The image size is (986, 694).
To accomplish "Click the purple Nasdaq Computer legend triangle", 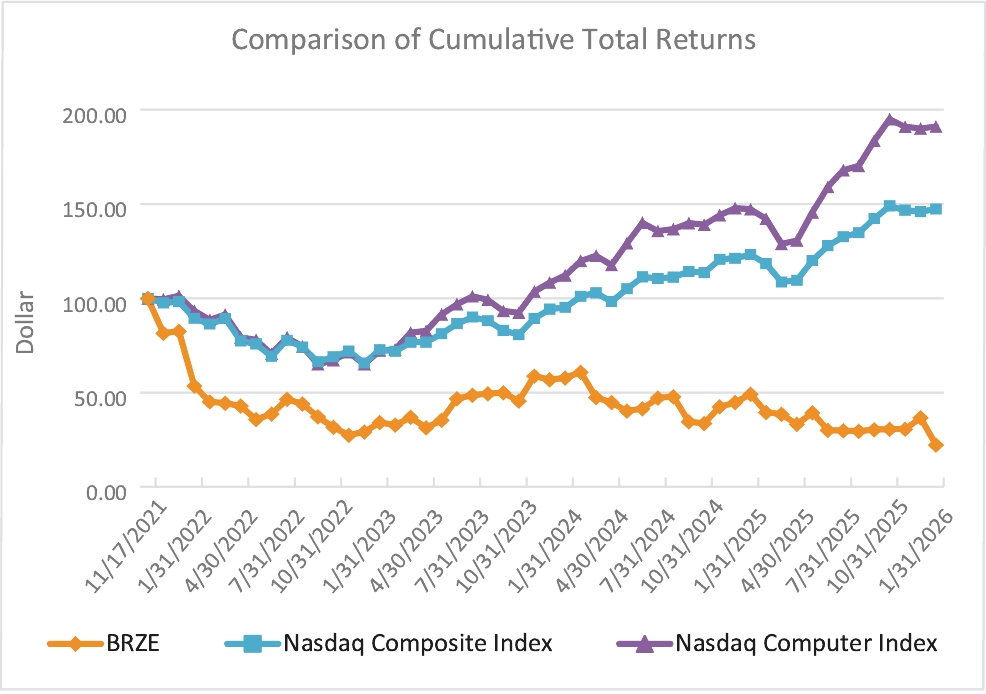I will [x=644, y=644].
